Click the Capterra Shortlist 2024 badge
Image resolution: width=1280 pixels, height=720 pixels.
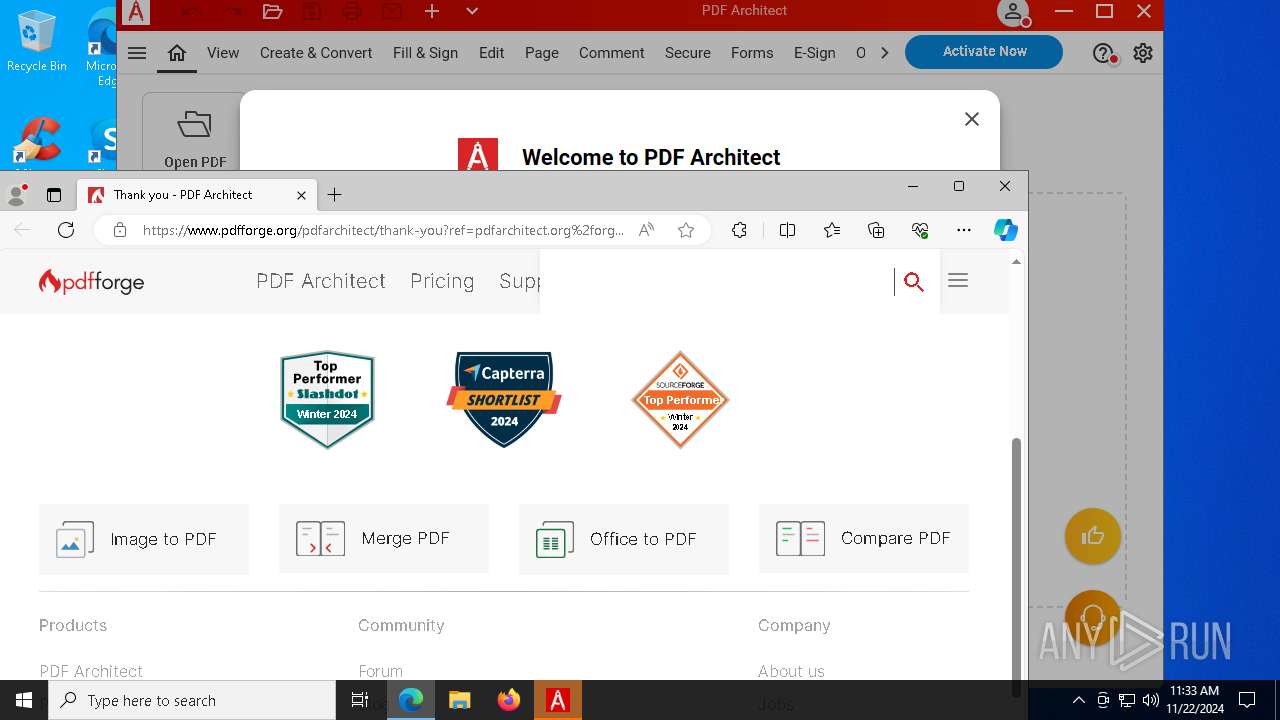504,399
